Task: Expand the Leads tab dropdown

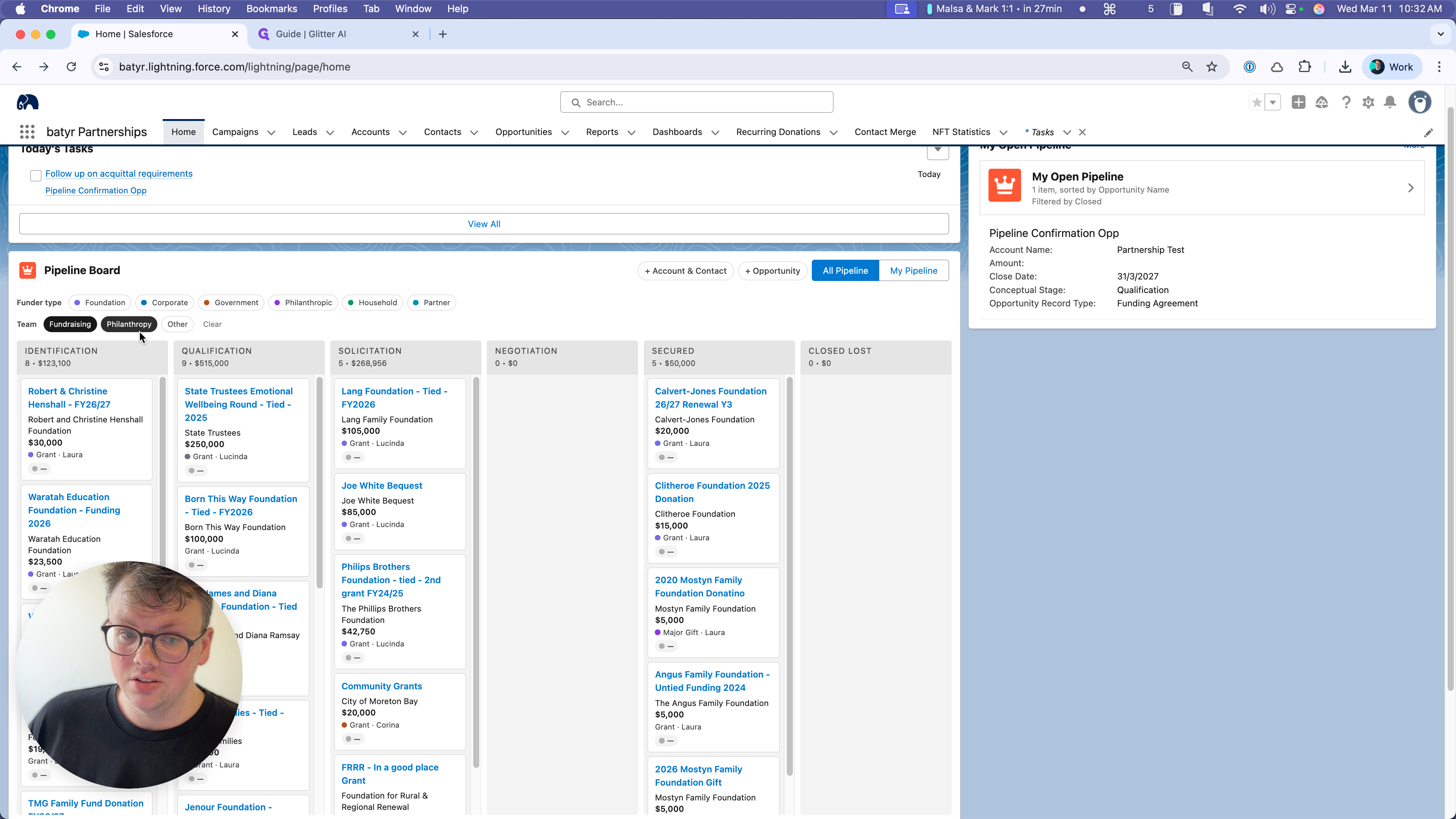Action: tap(330, 133)
